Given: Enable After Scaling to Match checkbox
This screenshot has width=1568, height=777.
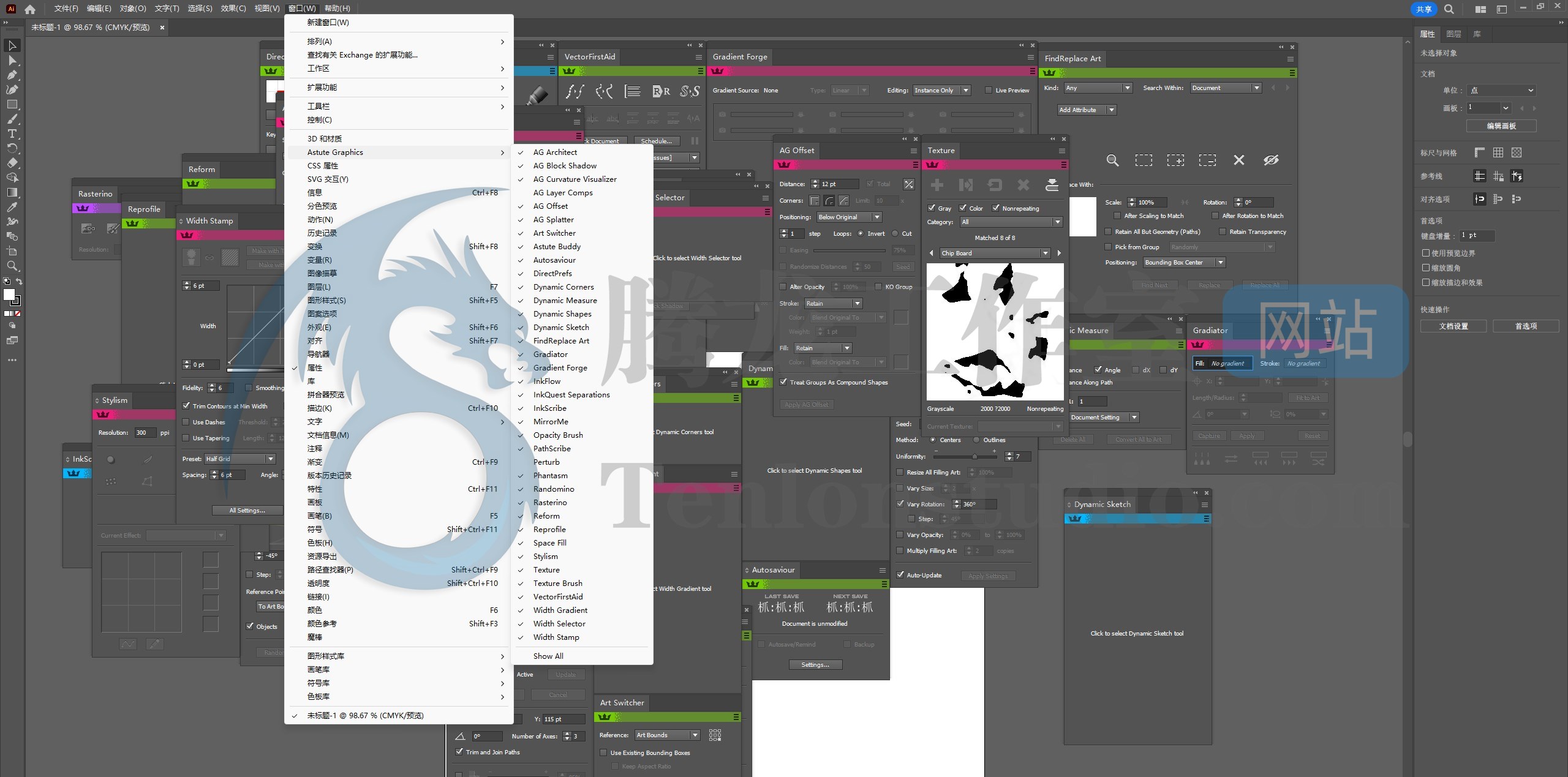Looking at the screenshot, I should (1117, 216).
